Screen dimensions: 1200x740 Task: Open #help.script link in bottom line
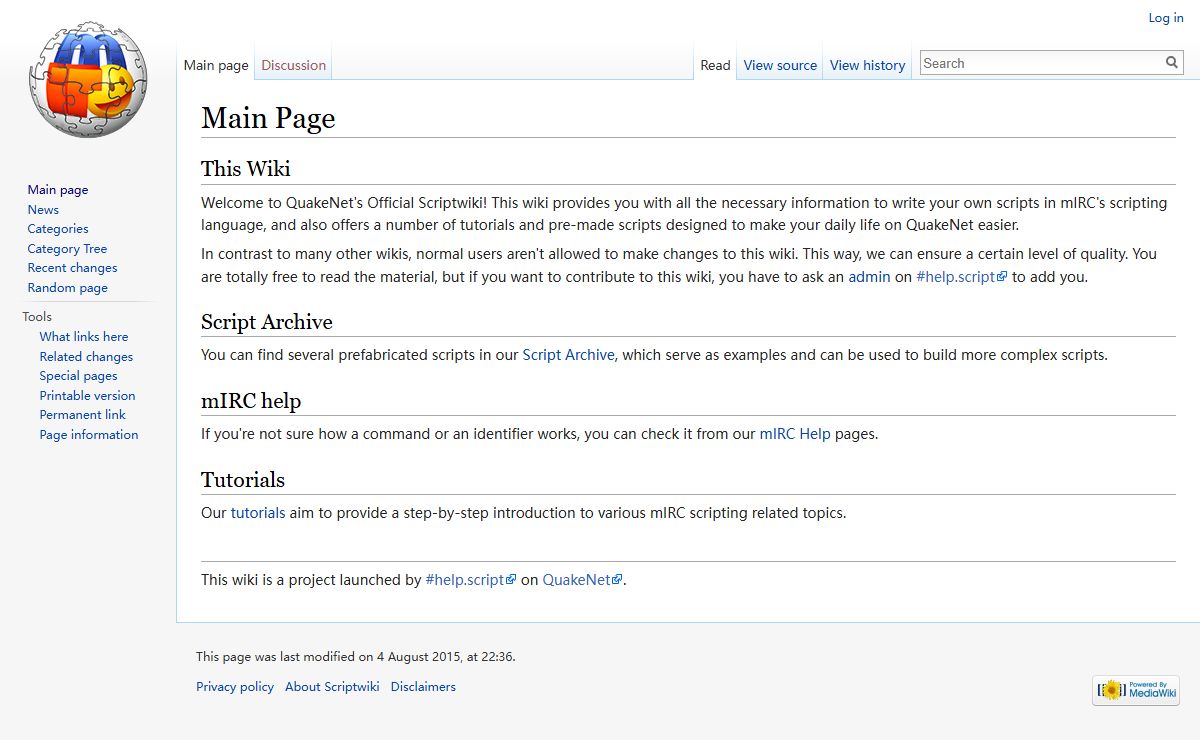tap(470, 579)
